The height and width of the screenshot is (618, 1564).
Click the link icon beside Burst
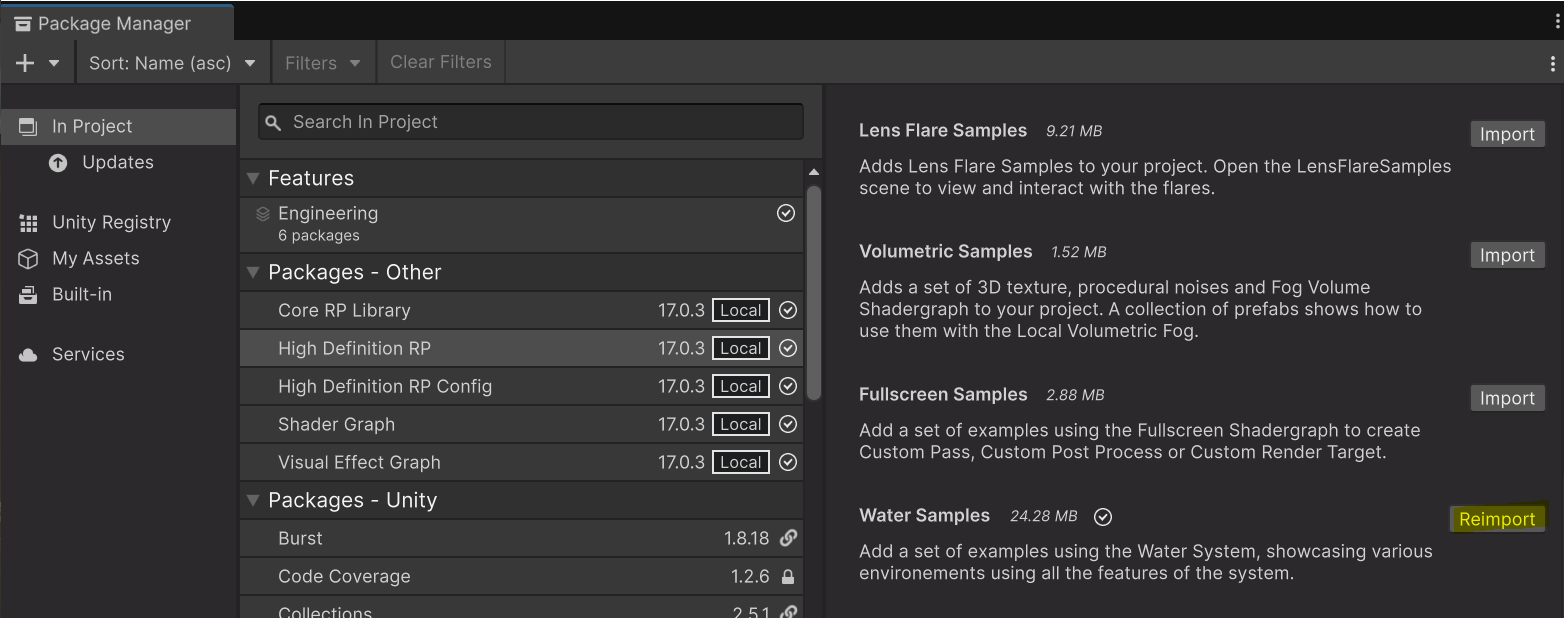point(789,538)
